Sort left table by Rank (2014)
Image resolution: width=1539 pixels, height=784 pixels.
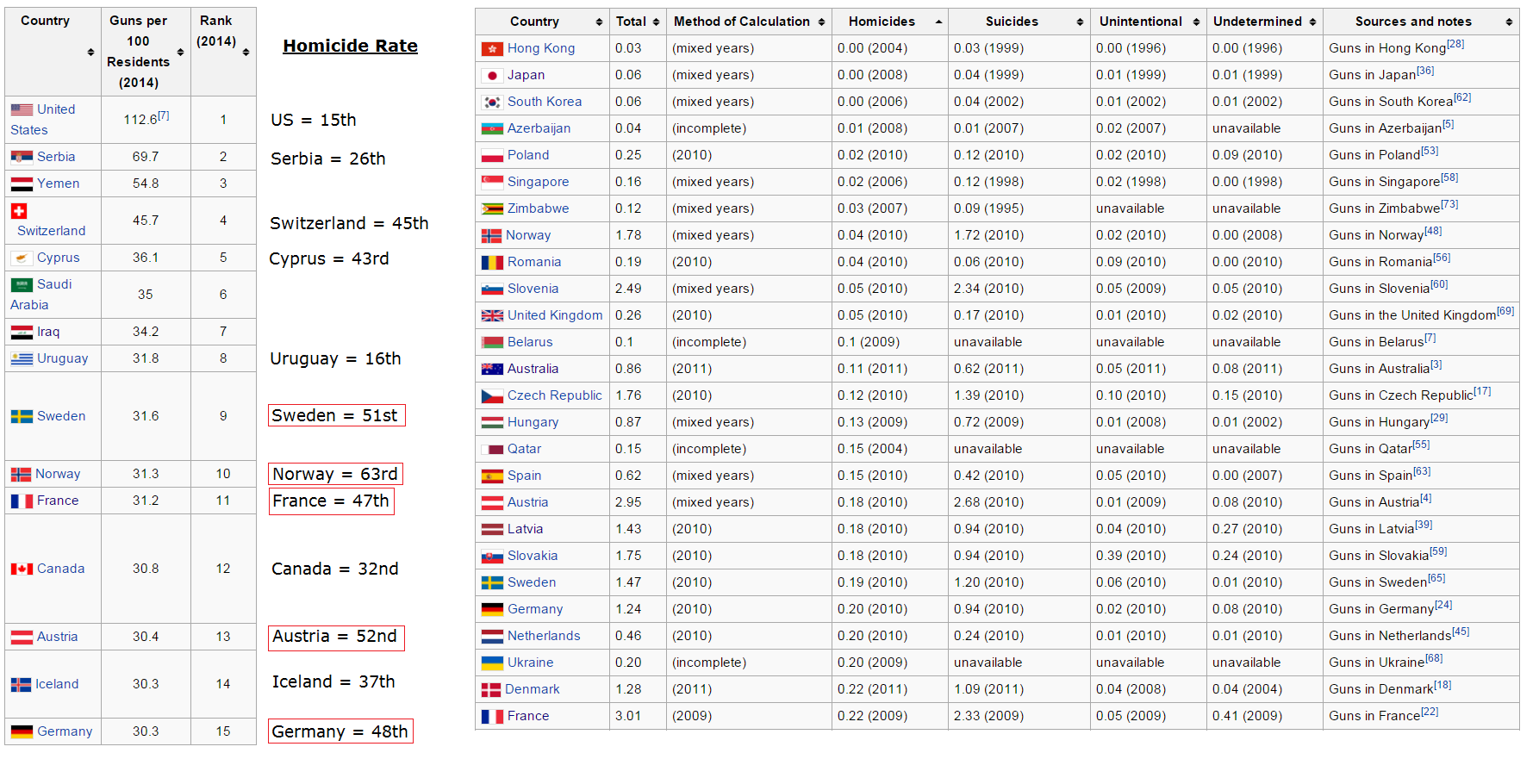246,53
